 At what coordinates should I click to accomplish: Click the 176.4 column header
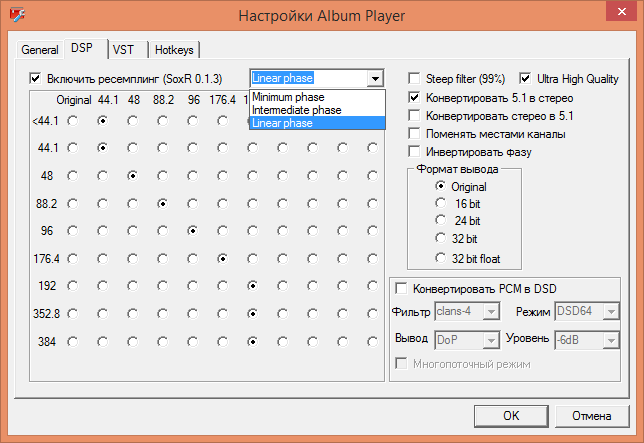point(223,100)
